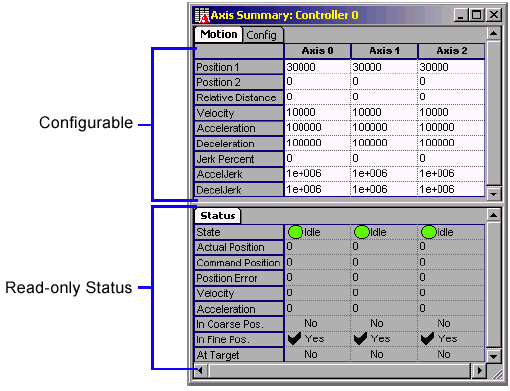Edit the Axis 0 AccelJerk value 1e+006

pos(317,174)
